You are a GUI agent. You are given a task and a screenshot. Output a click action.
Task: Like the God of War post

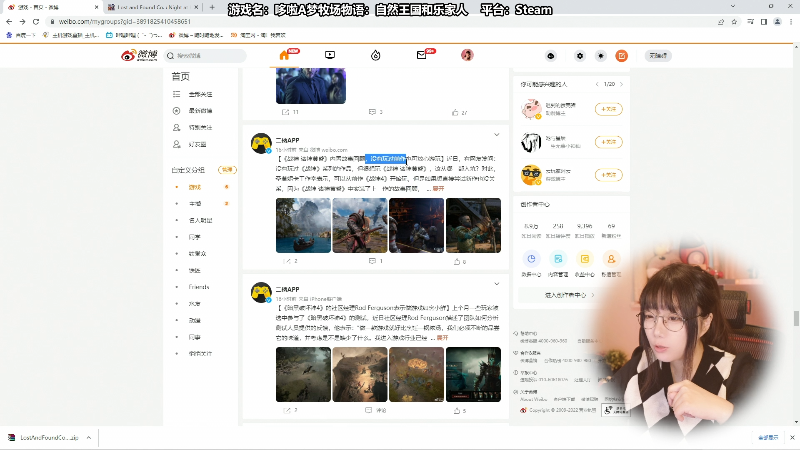click(457, 261)
